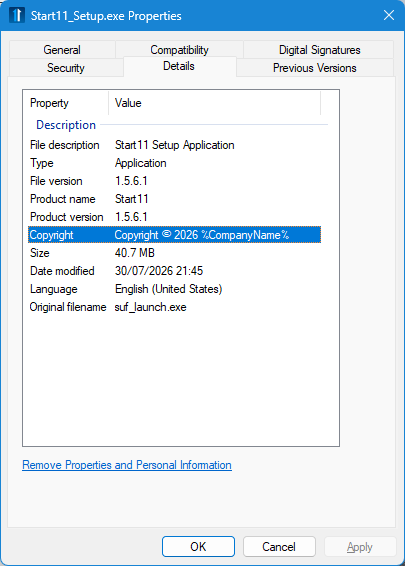Select the Details tab
Viewport: 405px width, 566px height.
(x=179, y=66)
